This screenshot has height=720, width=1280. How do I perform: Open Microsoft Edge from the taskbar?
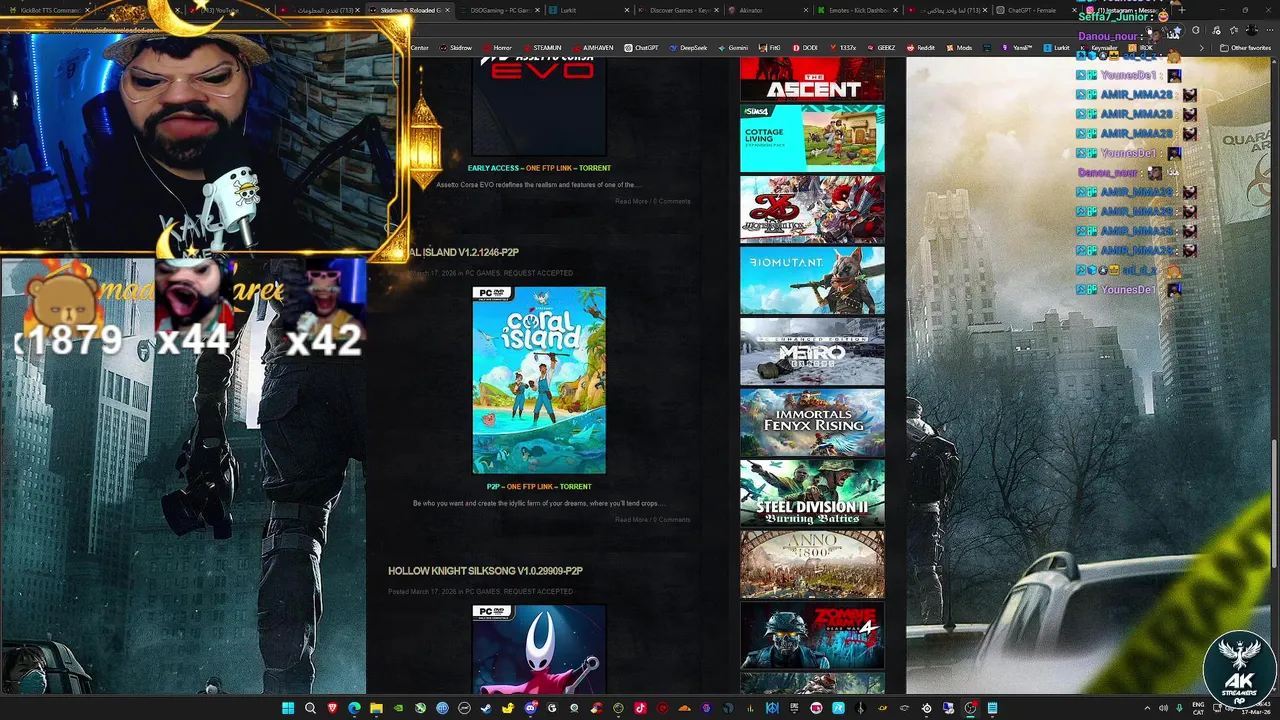[x=354, y=708]
